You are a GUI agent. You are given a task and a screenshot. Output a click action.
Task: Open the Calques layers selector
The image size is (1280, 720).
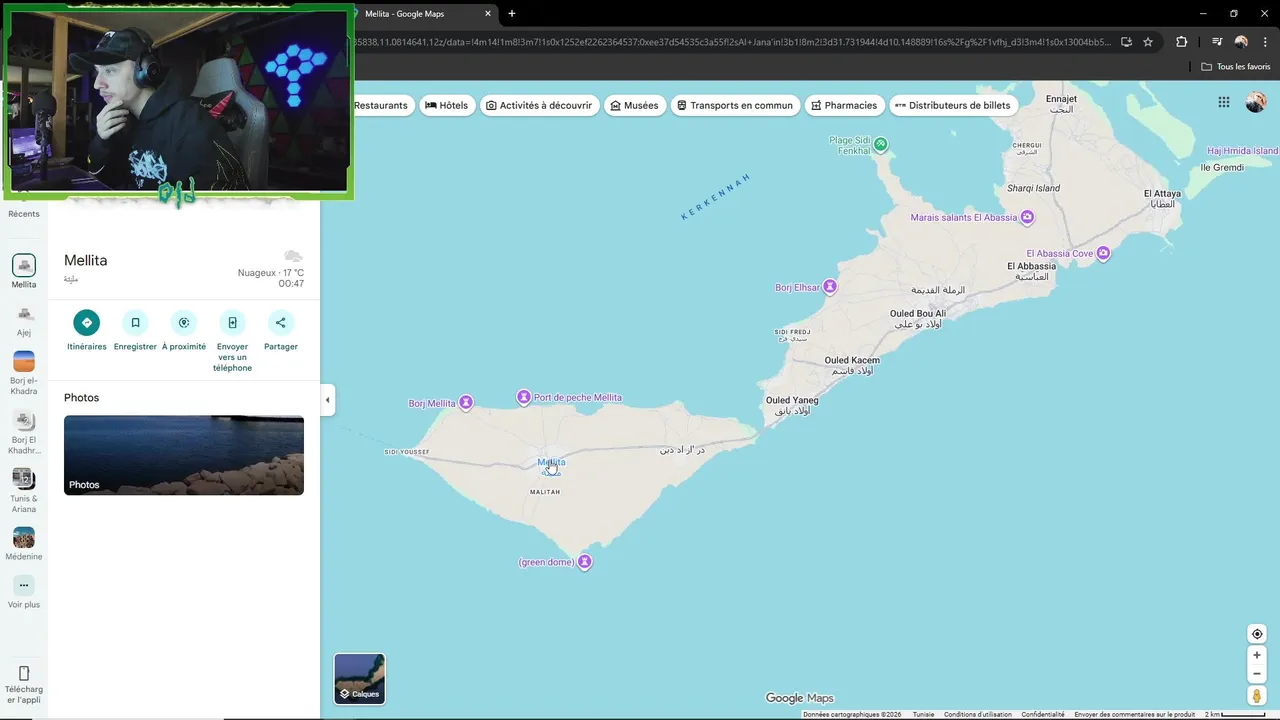click(359, 679)
